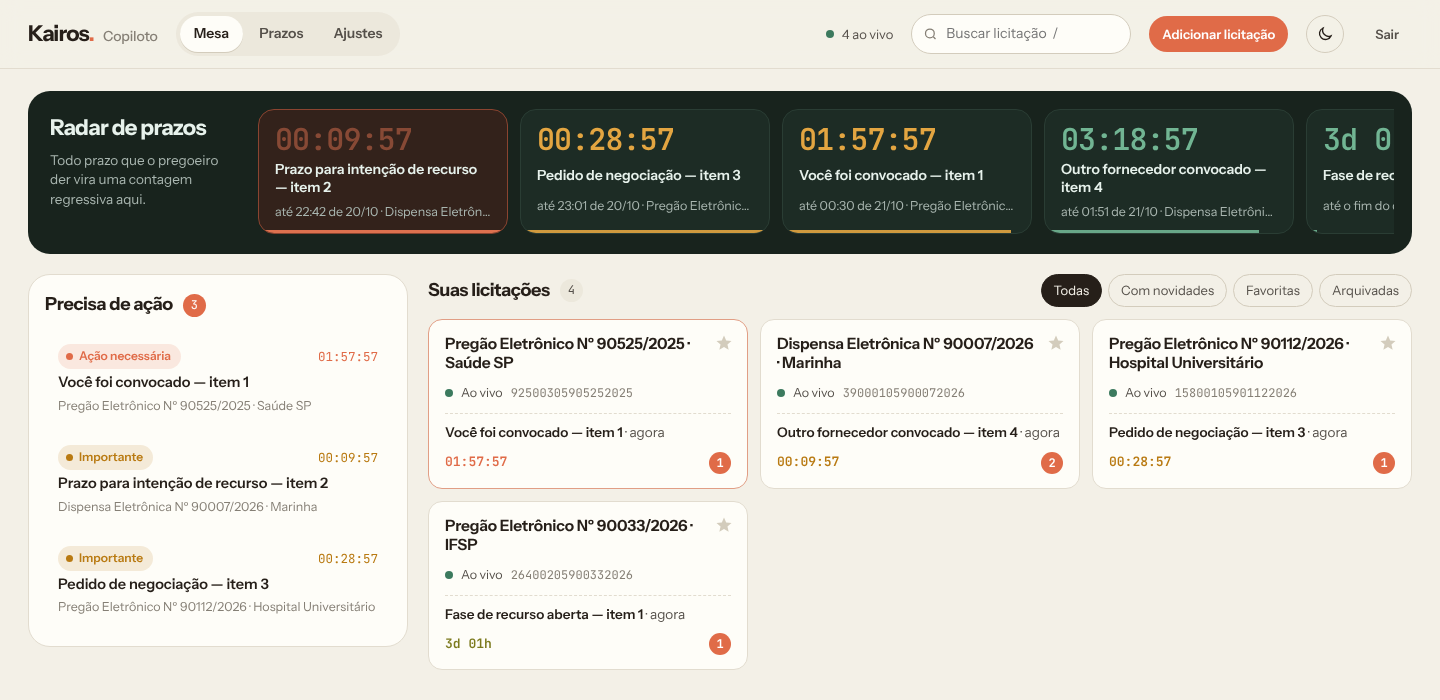The image size is (1440, 700).
Task: Filter bids by Com novidades
Action: click(x=1167, y=291)
